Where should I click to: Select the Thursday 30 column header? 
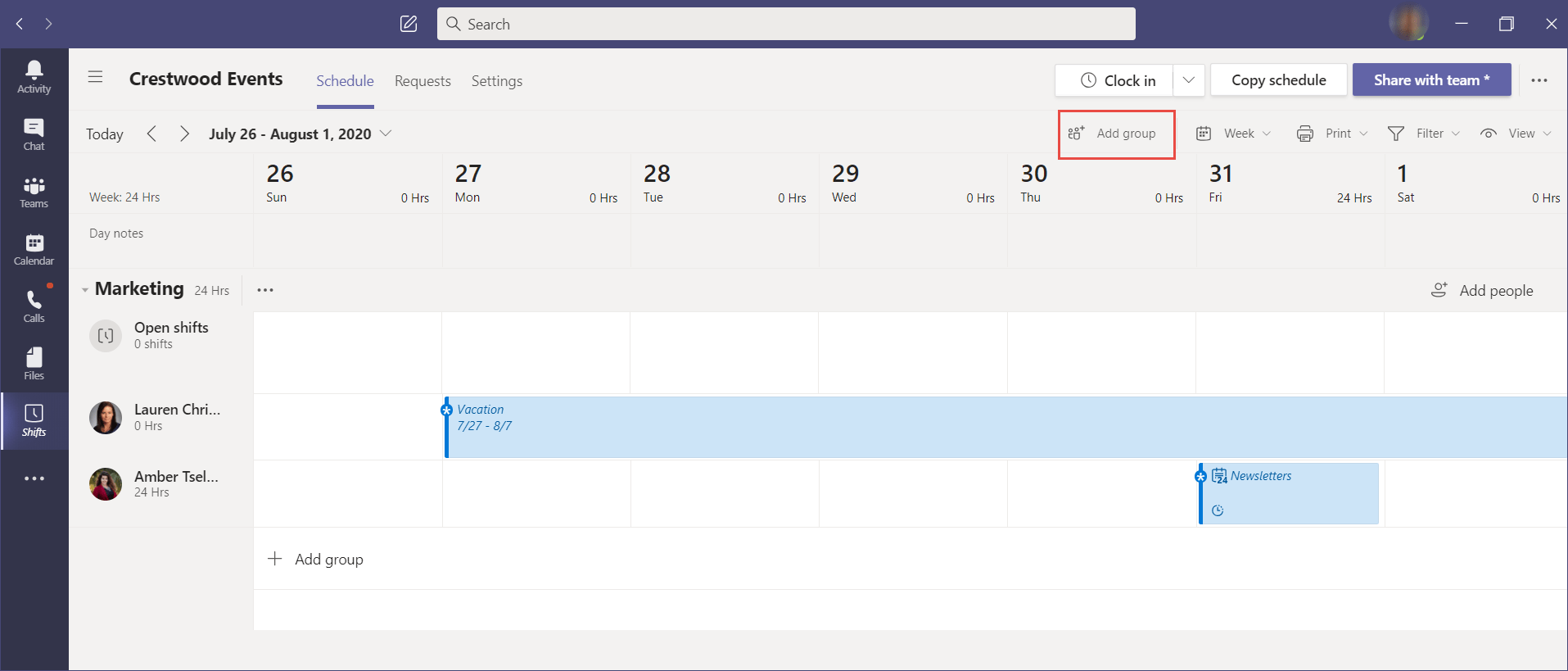1102,184
